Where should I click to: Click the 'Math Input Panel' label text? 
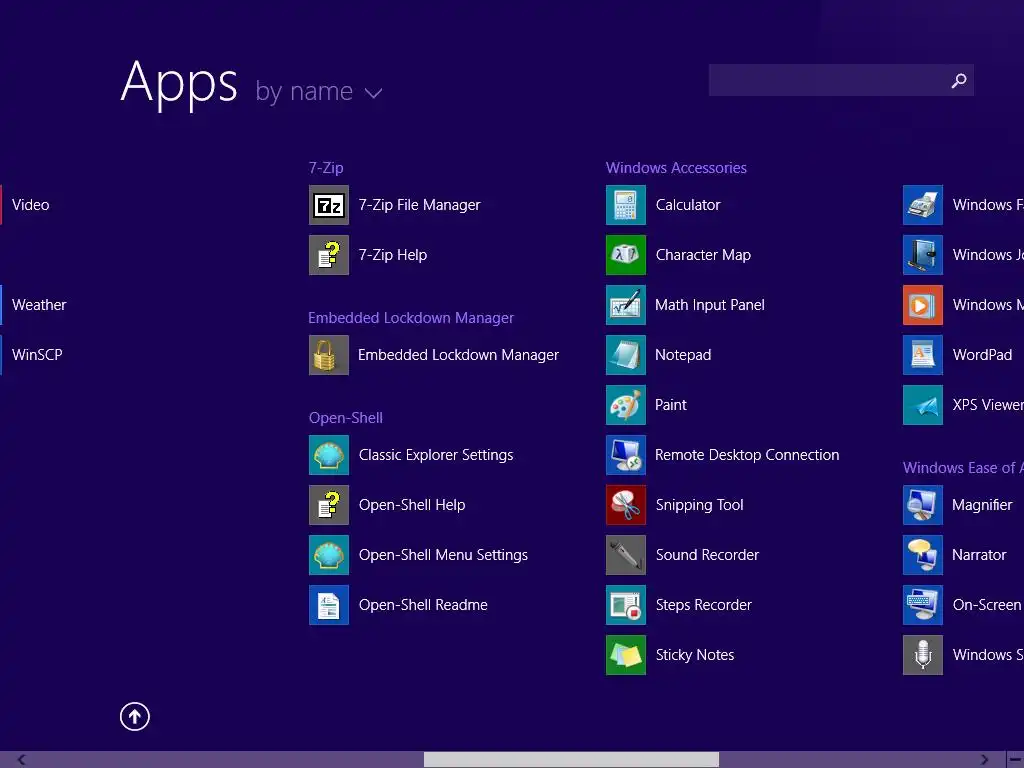pos(710,305)
